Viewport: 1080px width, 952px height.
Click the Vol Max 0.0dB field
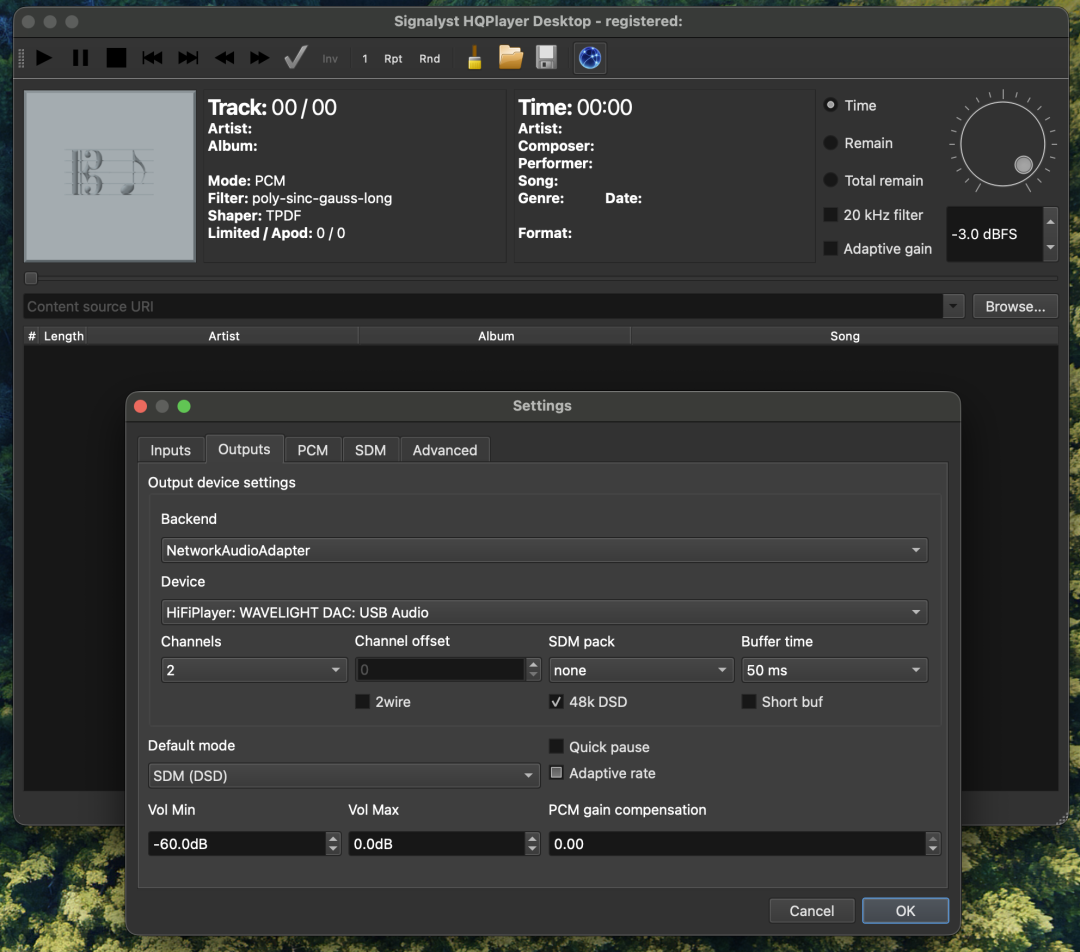(x=436, y=843)
